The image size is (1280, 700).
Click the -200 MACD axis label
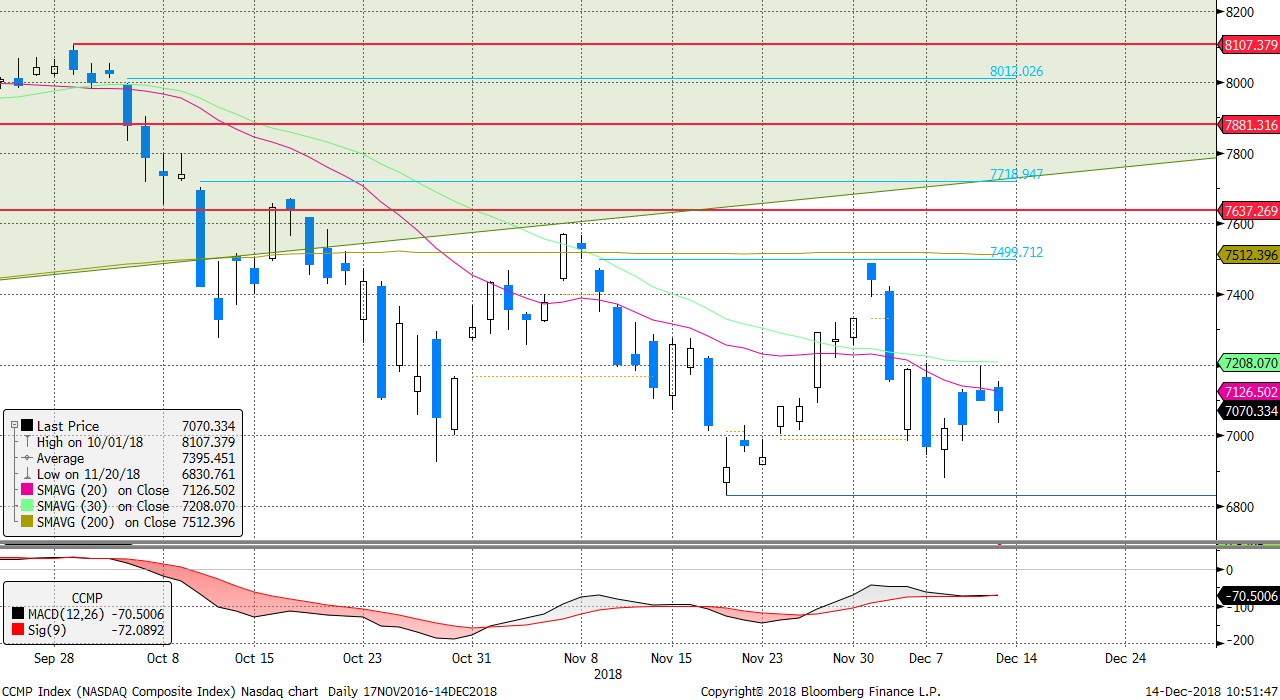(x=1240, y=640)
